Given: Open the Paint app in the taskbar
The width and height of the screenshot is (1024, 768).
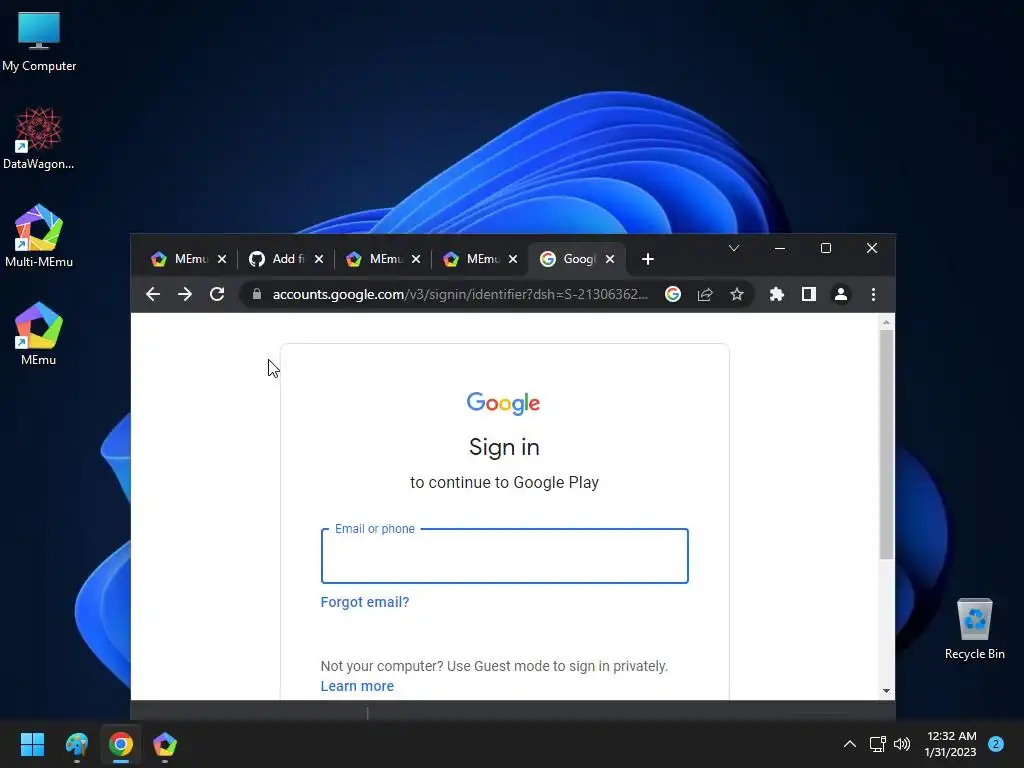Looking at the screenshot, I should click(76, 744).
